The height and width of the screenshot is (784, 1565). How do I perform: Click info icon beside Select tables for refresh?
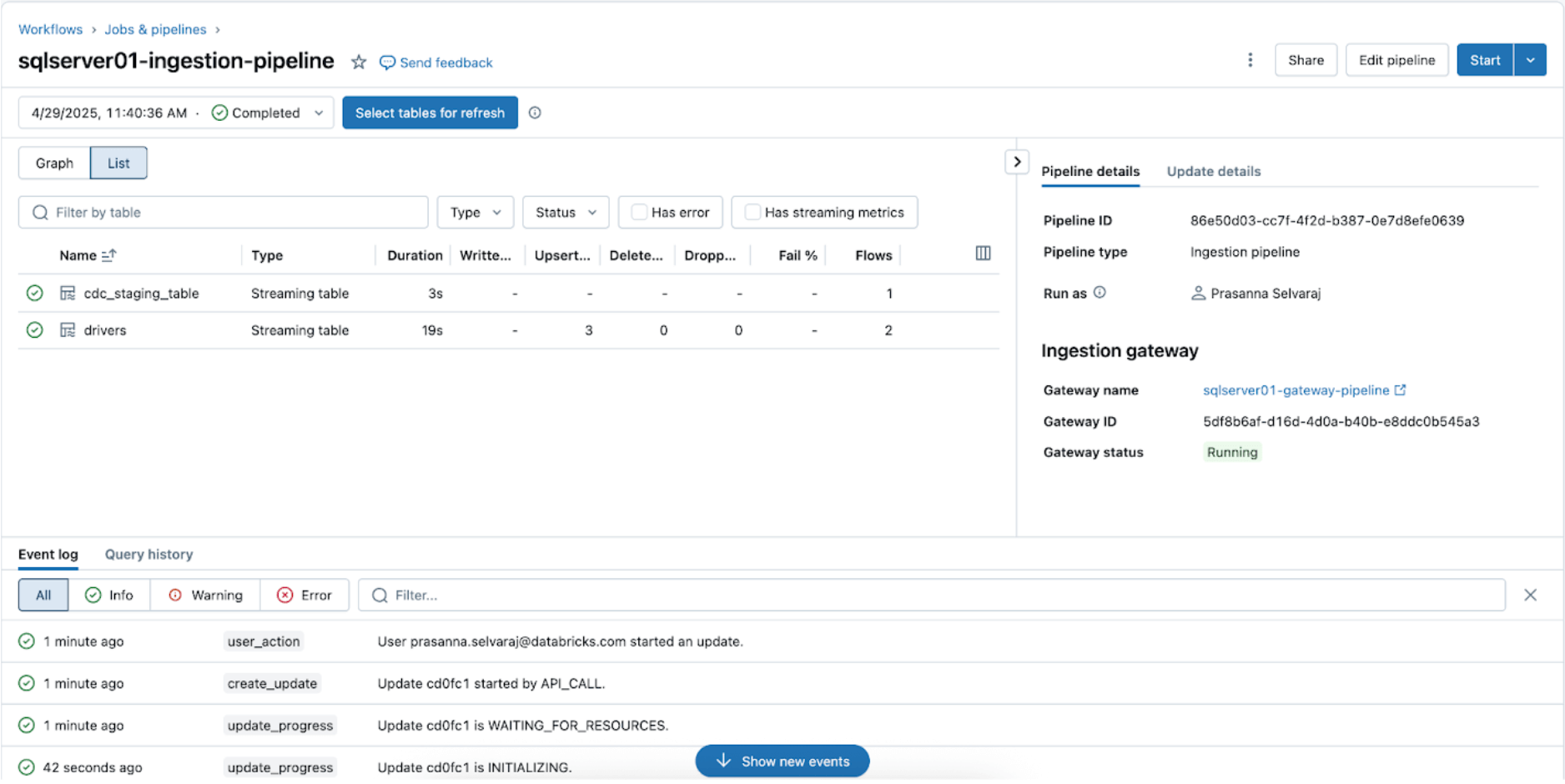[x=535, y=113]
